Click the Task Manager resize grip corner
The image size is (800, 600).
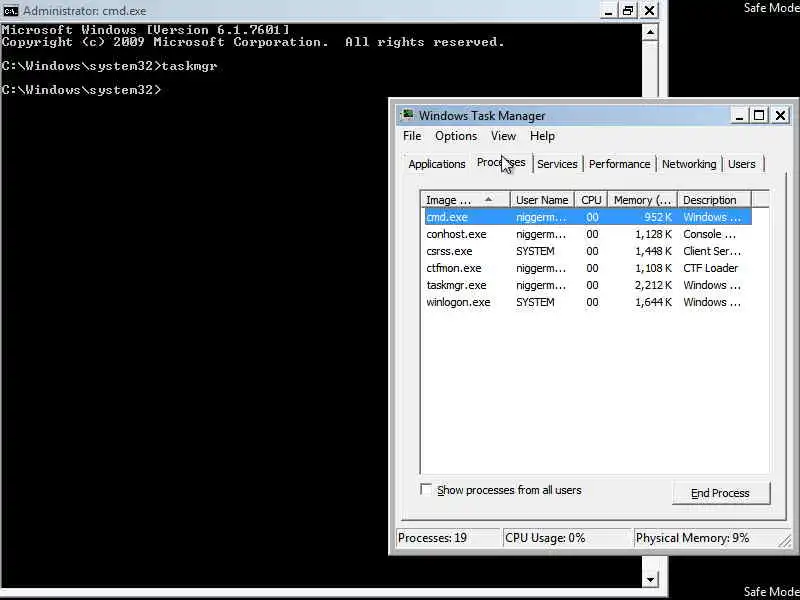coord(785,541)
